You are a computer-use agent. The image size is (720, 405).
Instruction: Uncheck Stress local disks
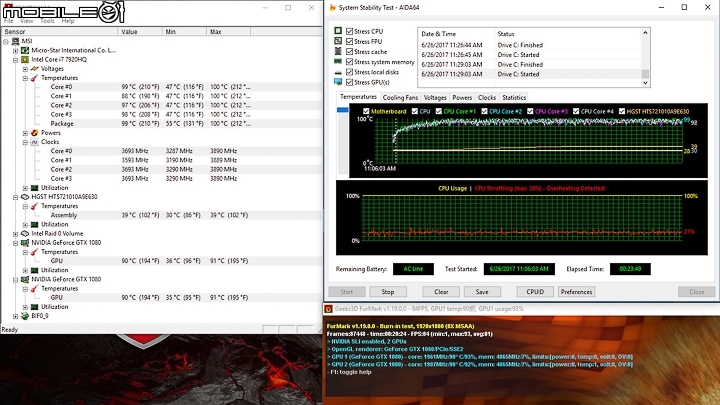coord(349,72)
